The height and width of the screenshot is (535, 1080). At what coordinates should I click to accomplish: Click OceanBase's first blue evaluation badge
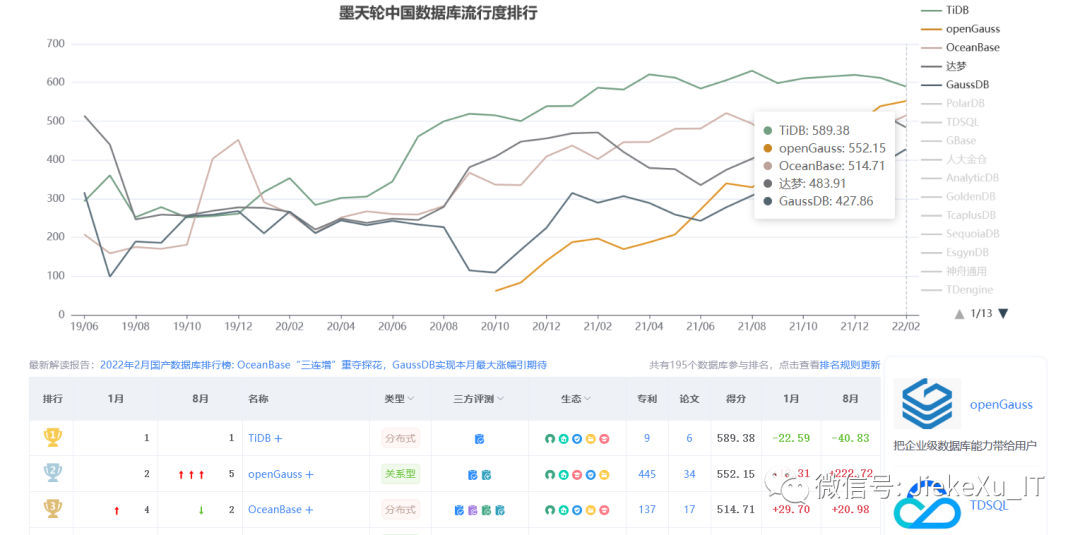point(459,510)
